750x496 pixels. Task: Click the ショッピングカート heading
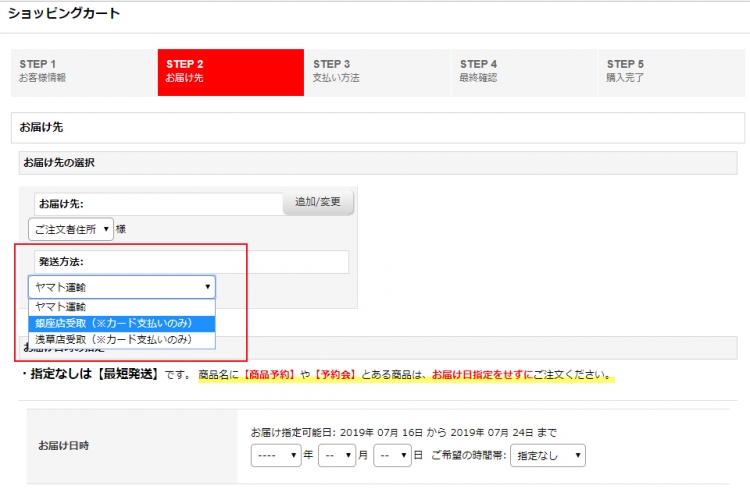click(x=64, y=13)
